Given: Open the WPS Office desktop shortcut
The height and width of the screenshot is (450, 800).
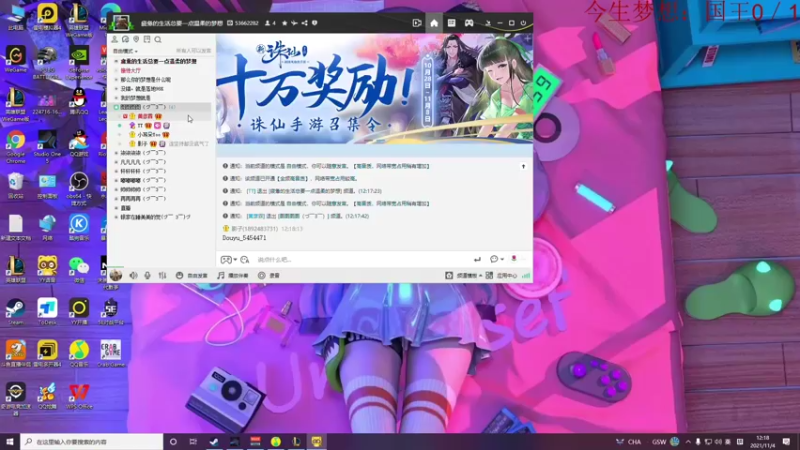Looking at the screenshot, I should [x=79, y=396].
